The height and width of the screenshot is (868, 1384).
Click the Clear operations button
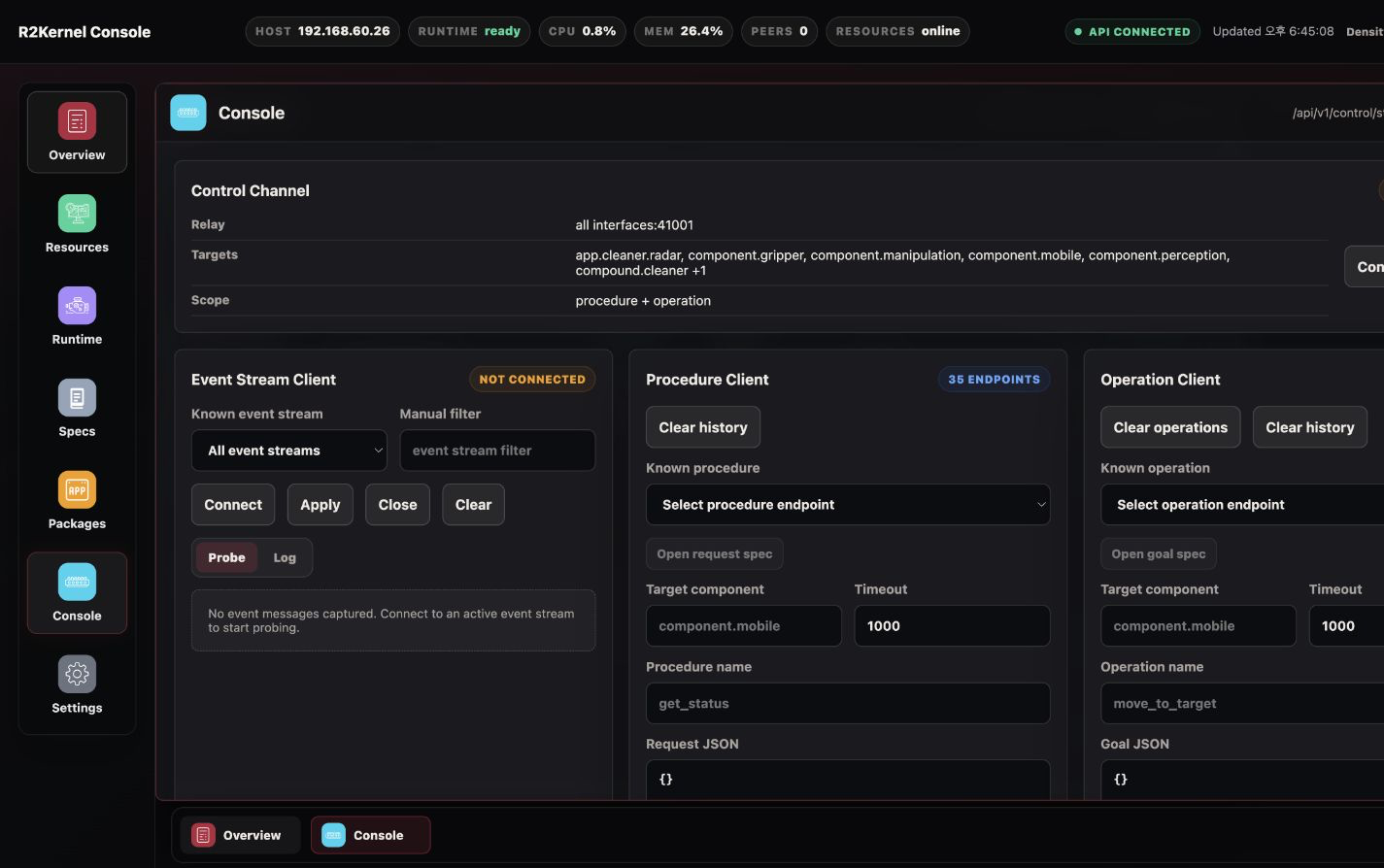coord(1170,427)
